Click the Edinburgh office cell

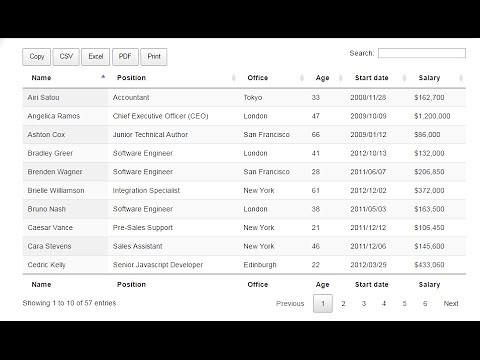[x=273, y=265]
